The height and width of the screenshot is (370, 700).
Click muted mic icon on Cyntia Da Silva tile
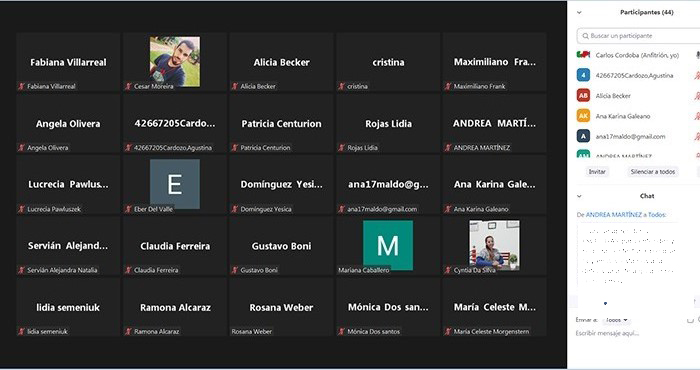pyautogui.click(x=448, y=270)
